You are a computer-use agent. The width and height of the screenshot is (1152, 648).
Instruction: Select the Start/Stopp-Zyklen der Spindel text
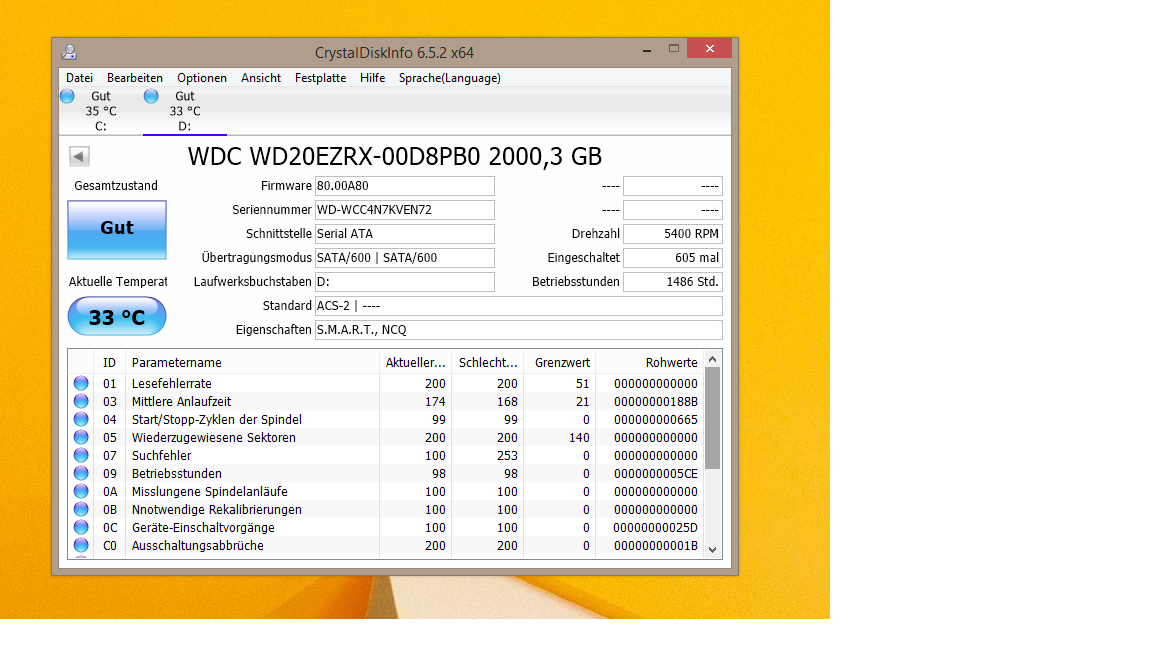(x=217, y=420)
